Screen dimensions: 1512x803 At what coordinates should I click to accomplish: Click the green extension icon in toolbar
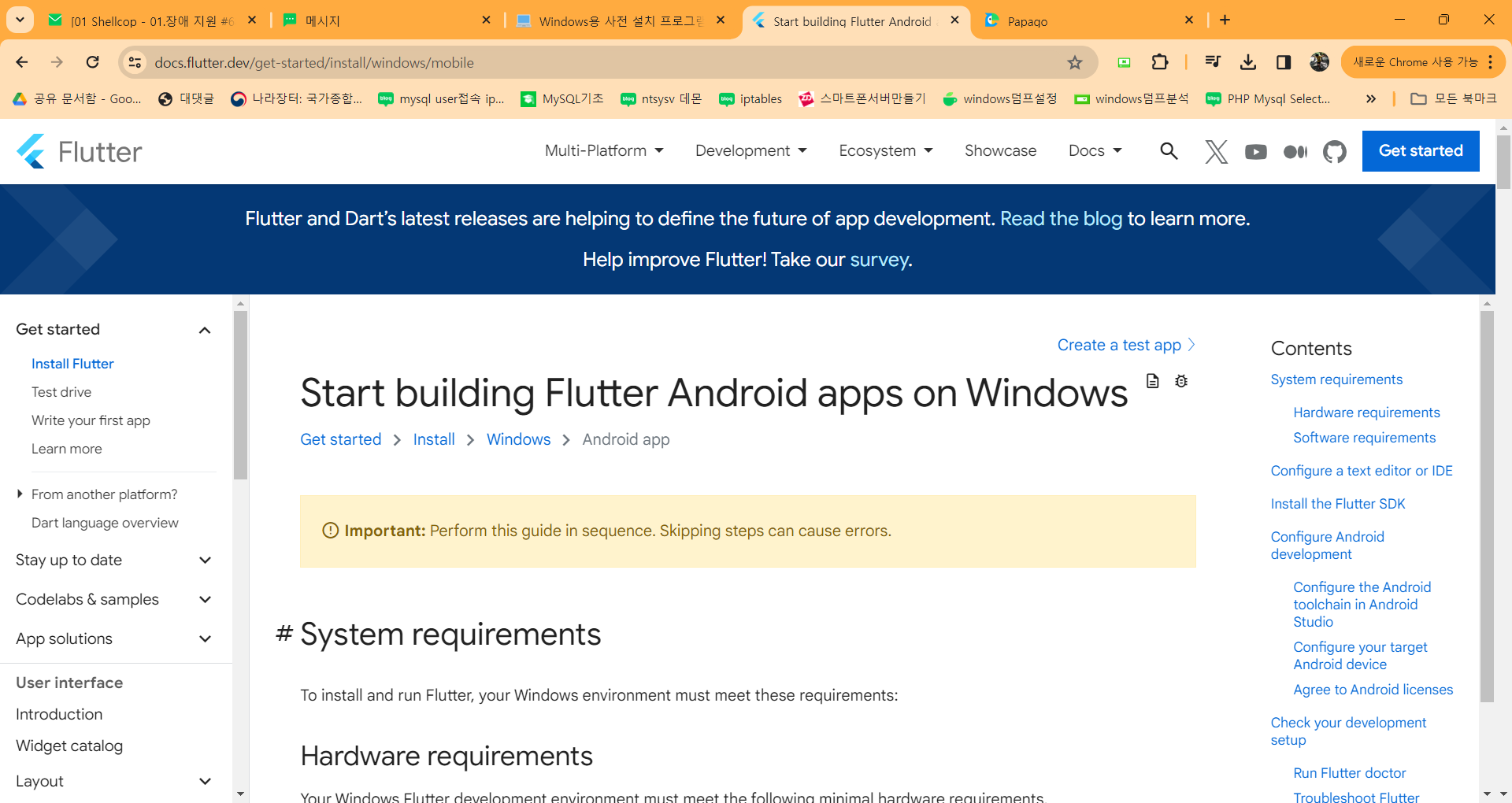click(x=1124, y=62)
